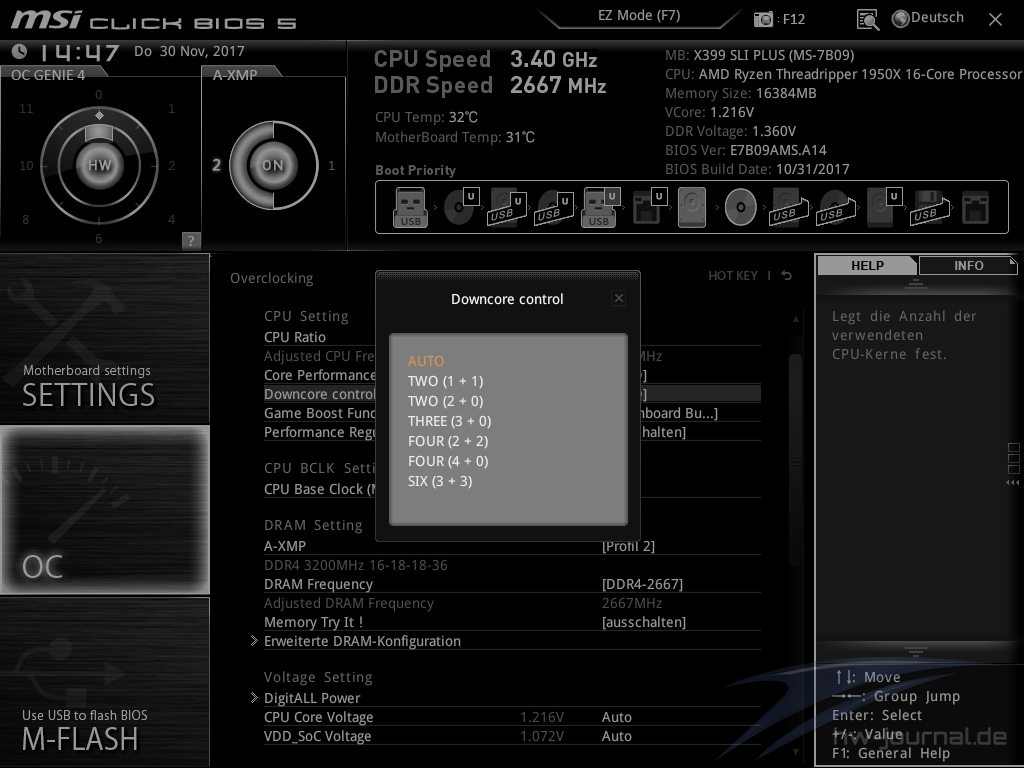Choose TWO (1 + 1) core option
The height and width of the screenshot is (768, 1024).
click(445, 381)
